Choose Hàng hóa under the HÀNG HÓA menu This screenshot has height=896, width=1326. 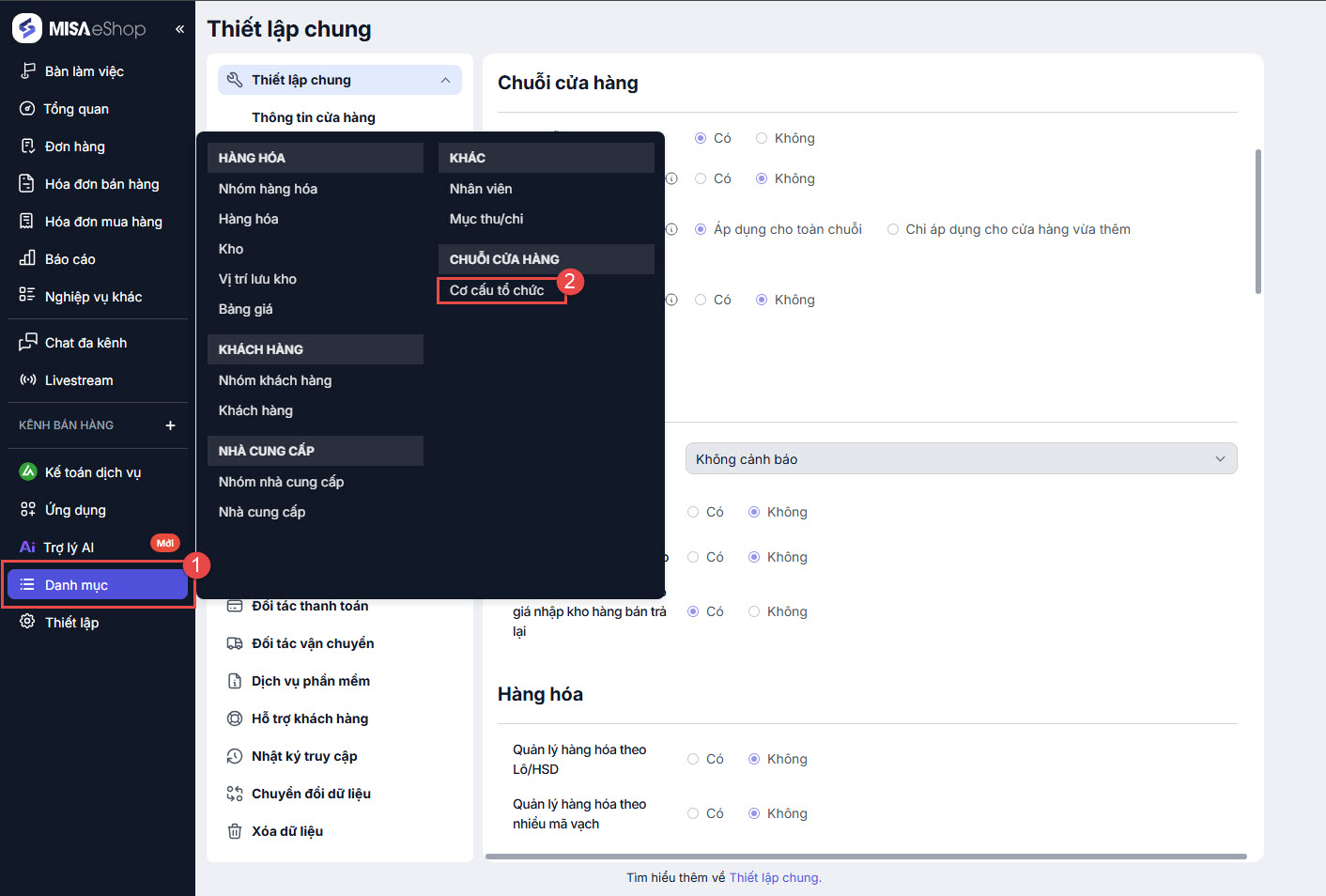tap(248, 219)
